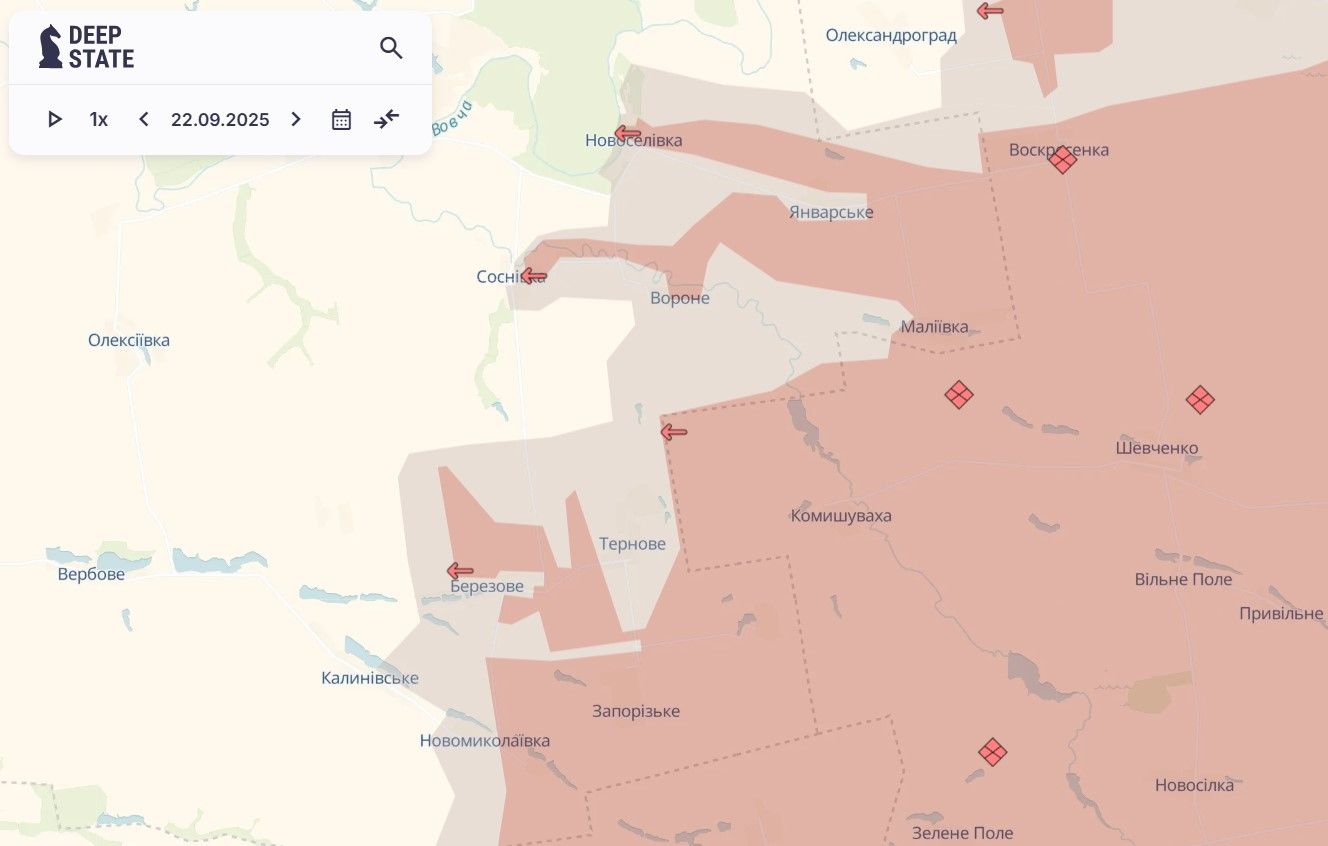Select the diamond unit marker at Воскресенка

[1063, 159]
